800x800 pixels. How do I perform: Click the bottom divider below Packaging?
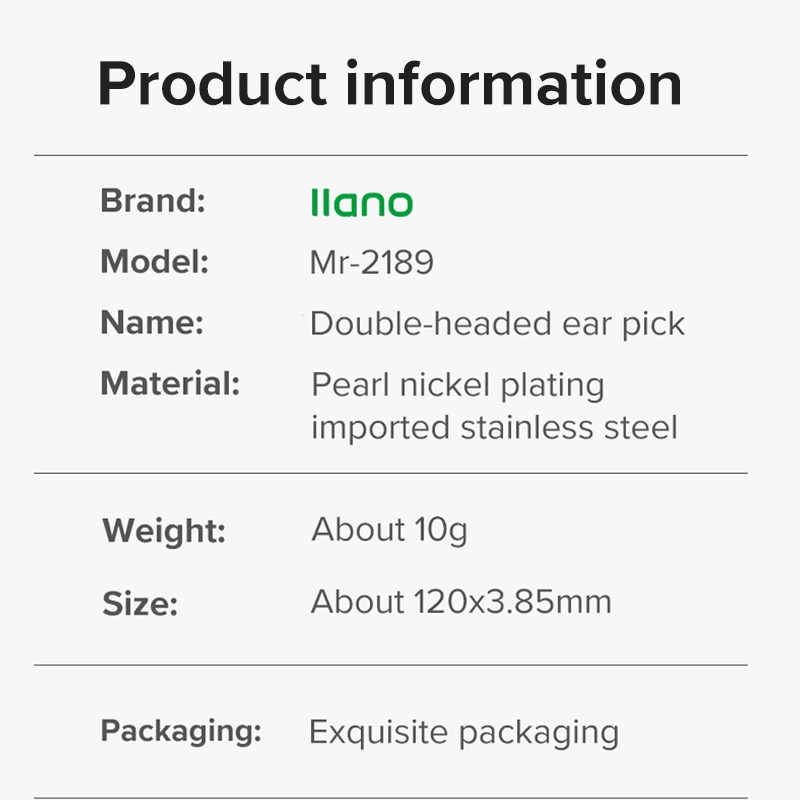click(x=391, y=797)
